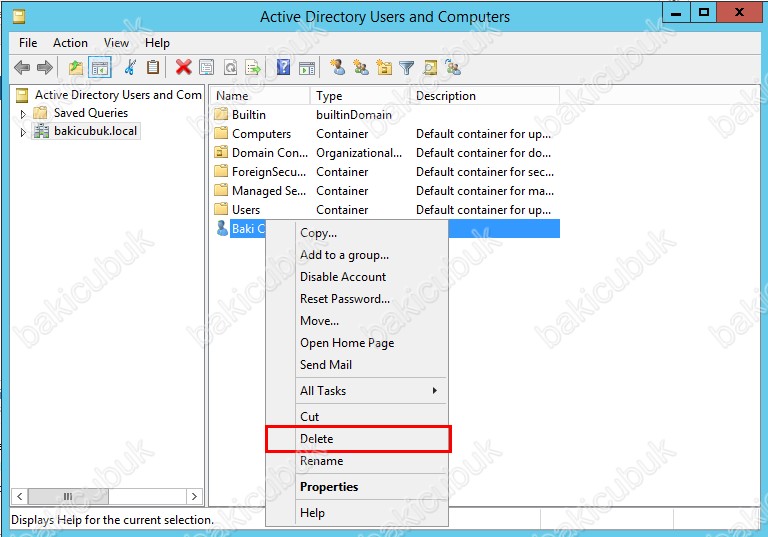
Task: Click the Filter funnel toolbar icon
Action: 407,68
